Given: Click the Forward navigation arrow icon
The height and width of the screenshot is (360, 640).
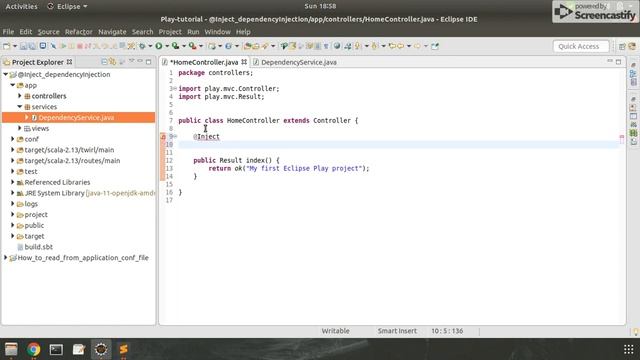Looking at the screenshot, I should point(417,46).
